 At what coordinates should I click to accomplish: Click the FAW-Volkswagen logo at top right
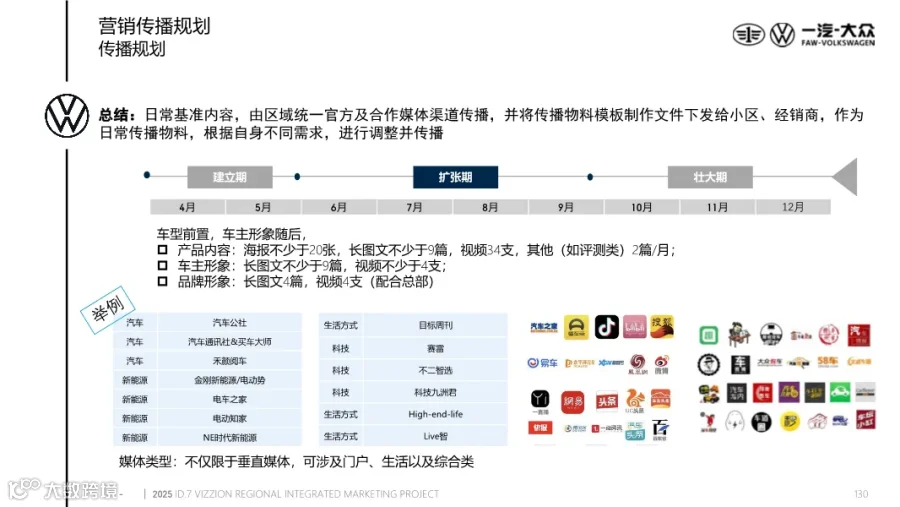[804, 34]
